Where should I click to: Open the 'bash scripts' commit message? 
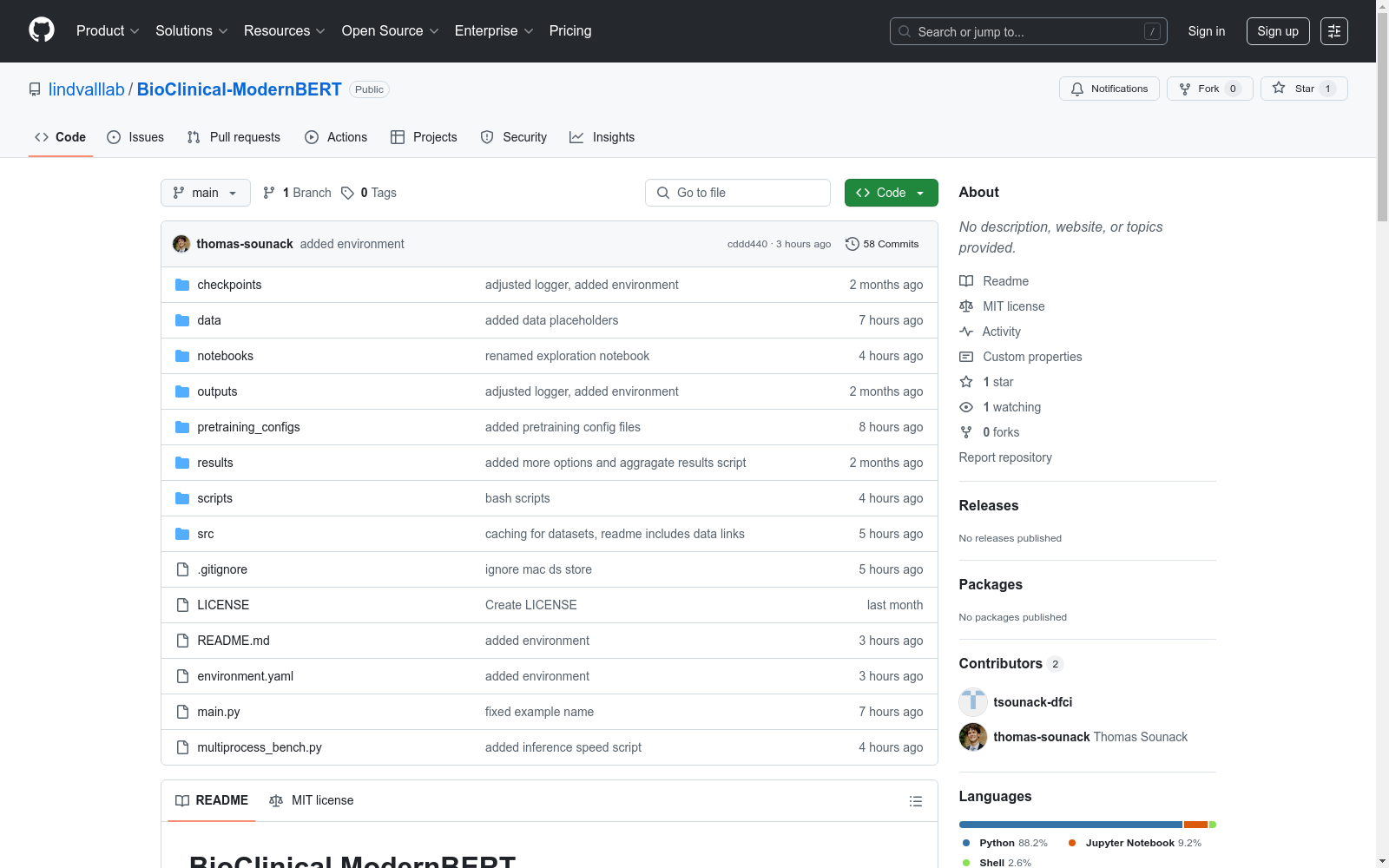517,498
